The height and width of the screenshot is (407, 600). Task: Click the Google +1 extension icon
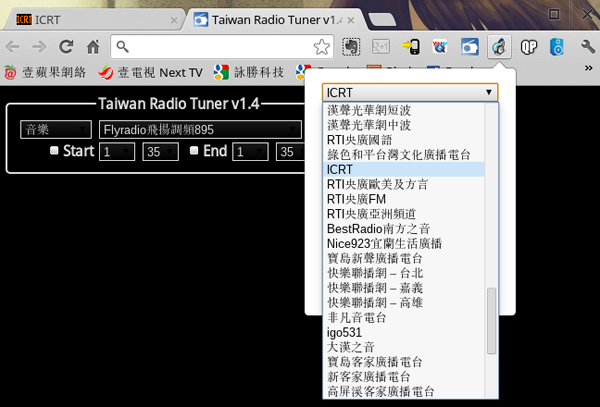click(381, 47)
